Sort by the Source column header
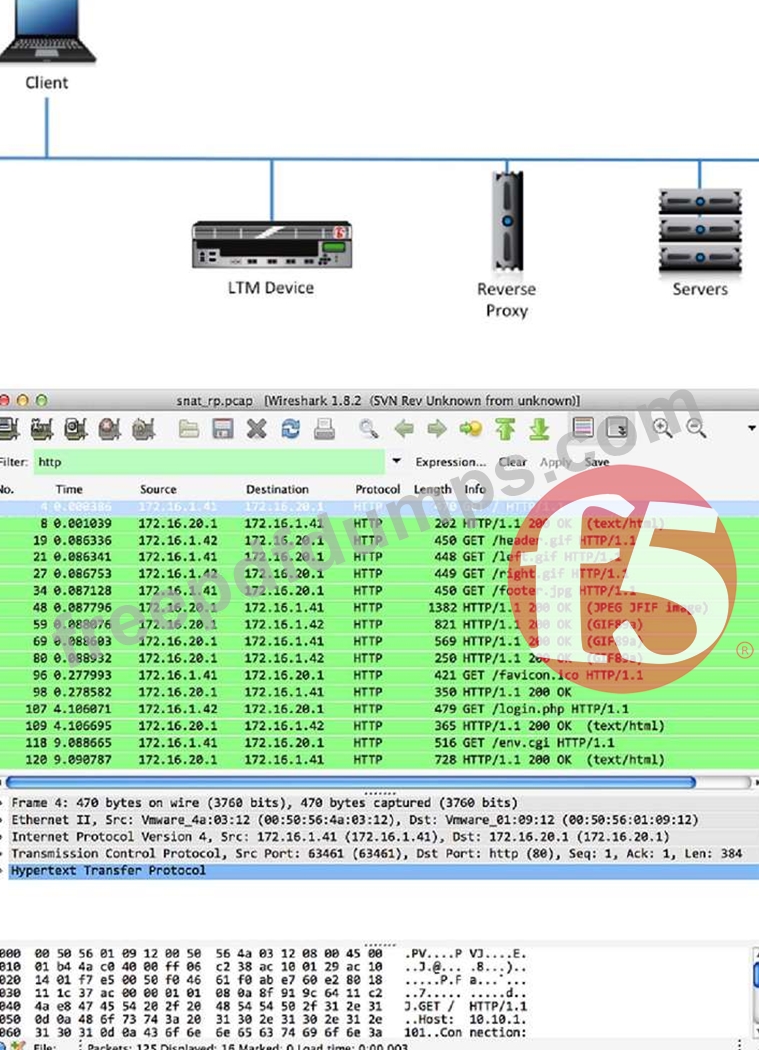The image size is (759, 1050). coord(158,490)
